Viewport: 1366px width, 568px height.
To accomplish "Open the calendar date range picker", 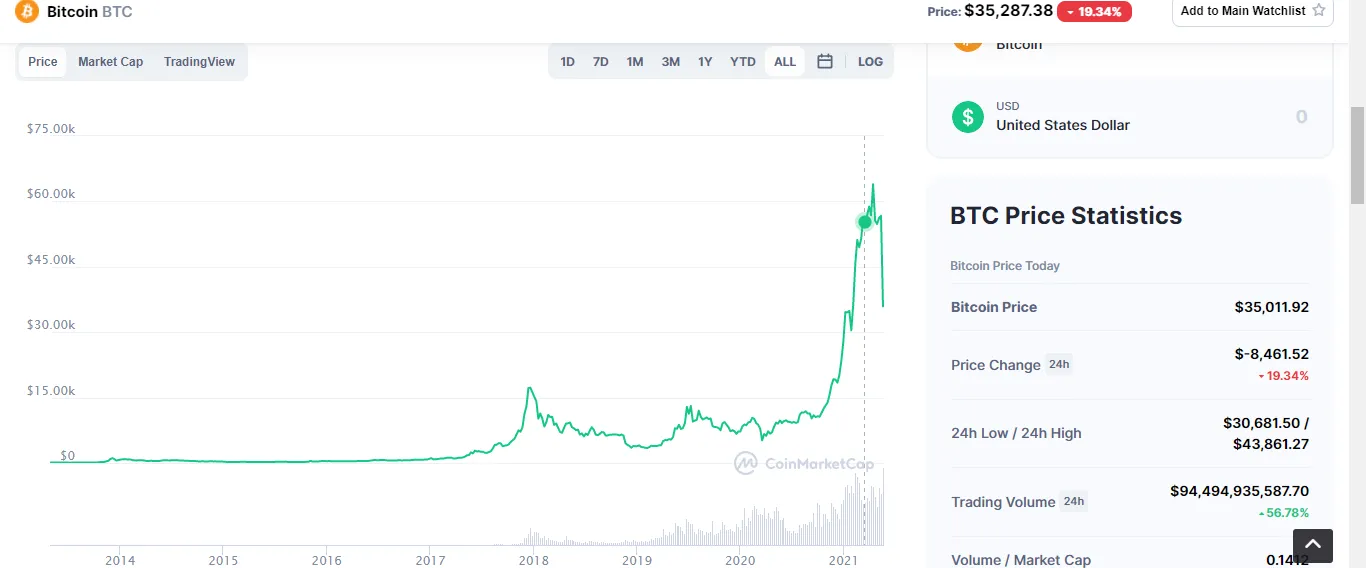I will pyautogui.click(x=825, y=62).
